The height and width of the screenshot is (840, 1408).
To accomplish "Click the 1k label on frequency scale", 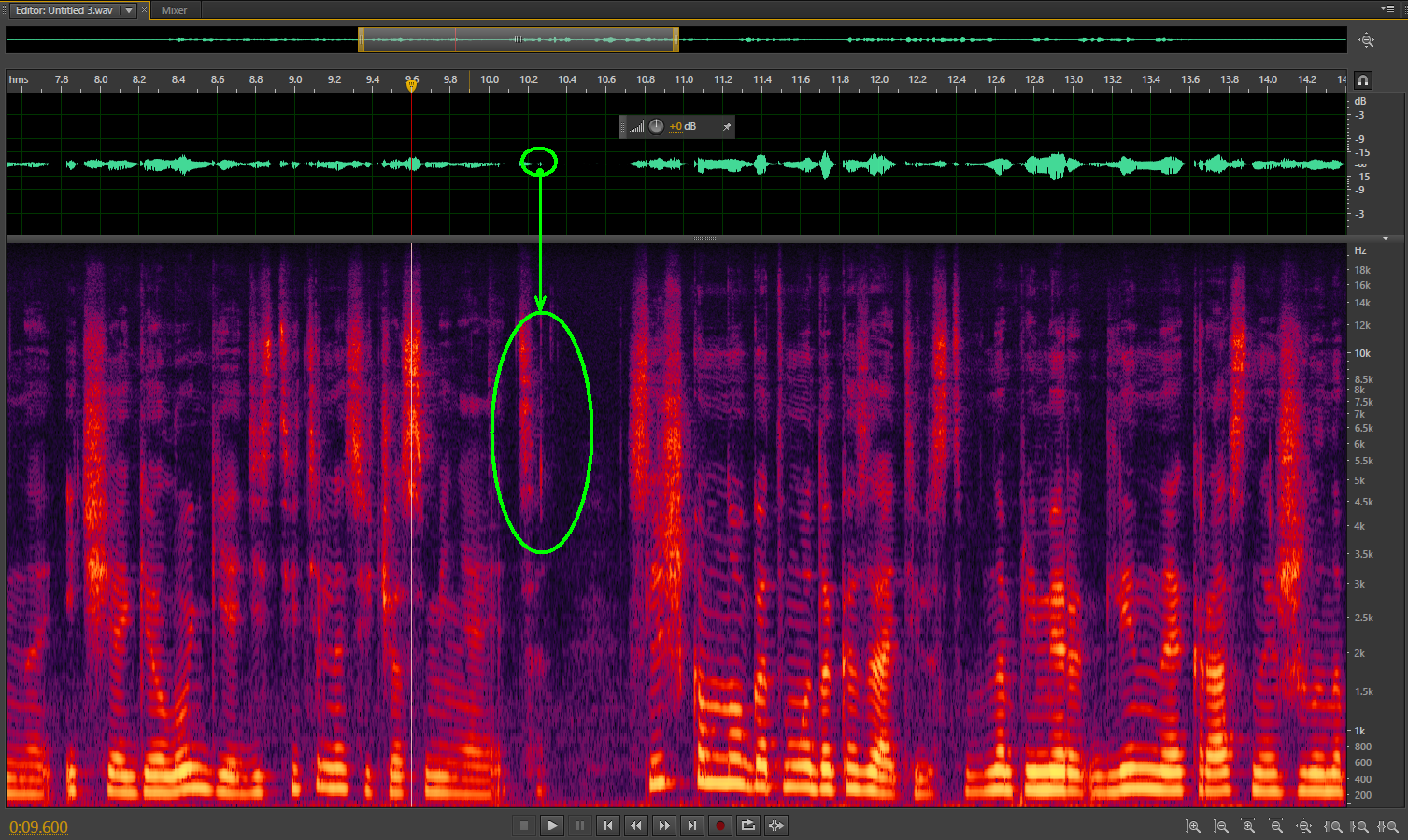I will [1359, 731].
